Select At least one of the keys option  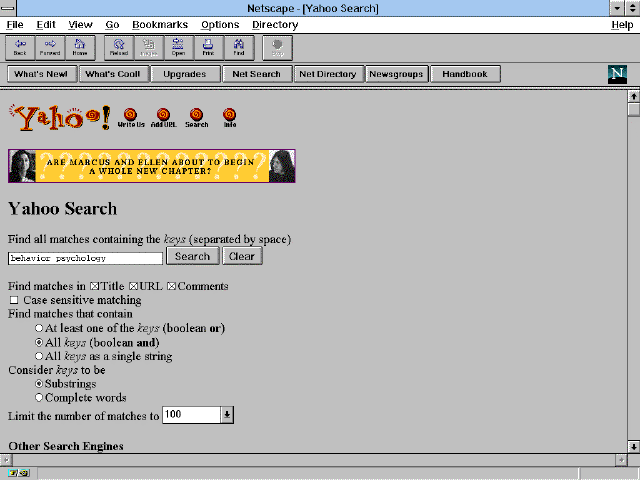coord(39,328)
